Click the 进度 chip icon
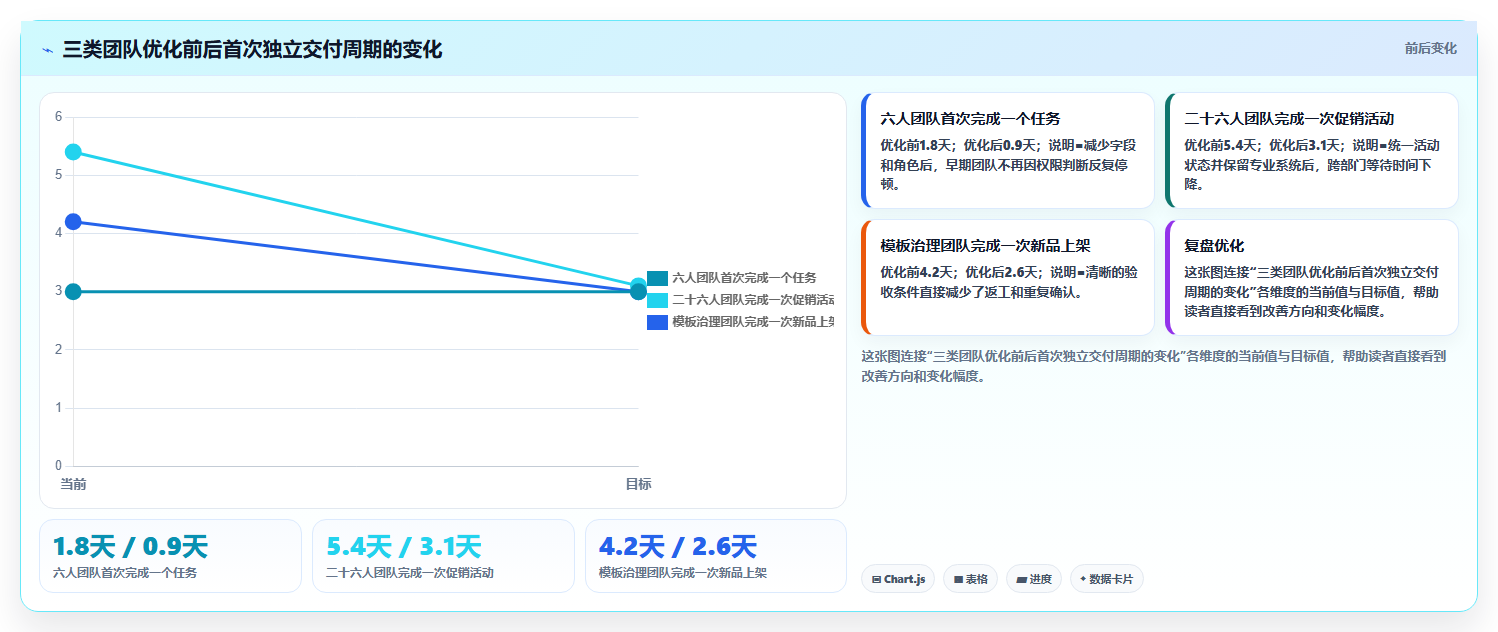This screenshot has height=632, width=1498. 1022,579
